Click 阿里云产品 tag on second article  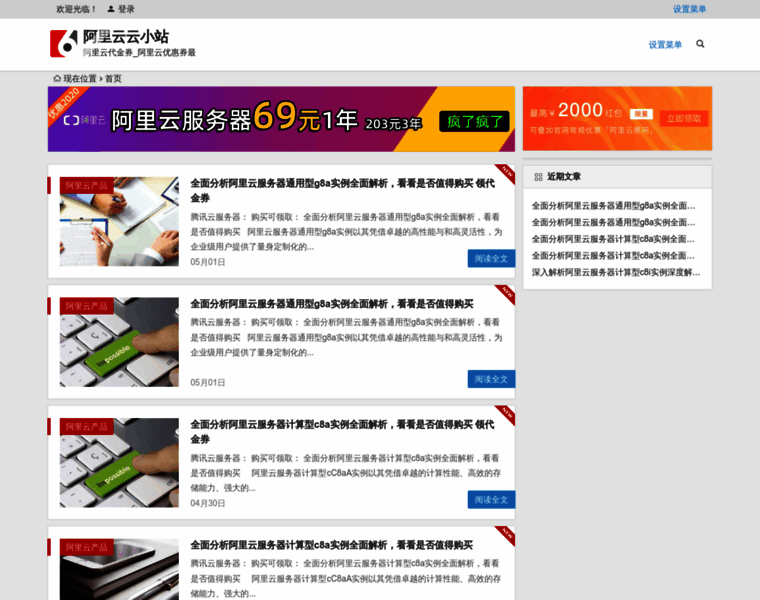click(x=87, y=306)
